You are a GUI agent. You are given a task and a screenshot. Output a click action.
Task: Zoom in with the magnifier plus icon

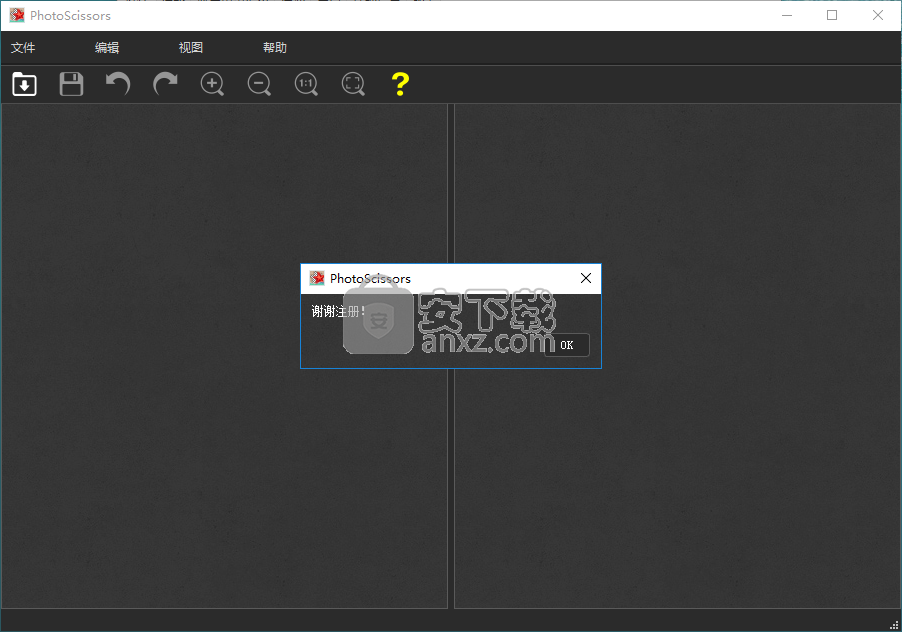212,84
